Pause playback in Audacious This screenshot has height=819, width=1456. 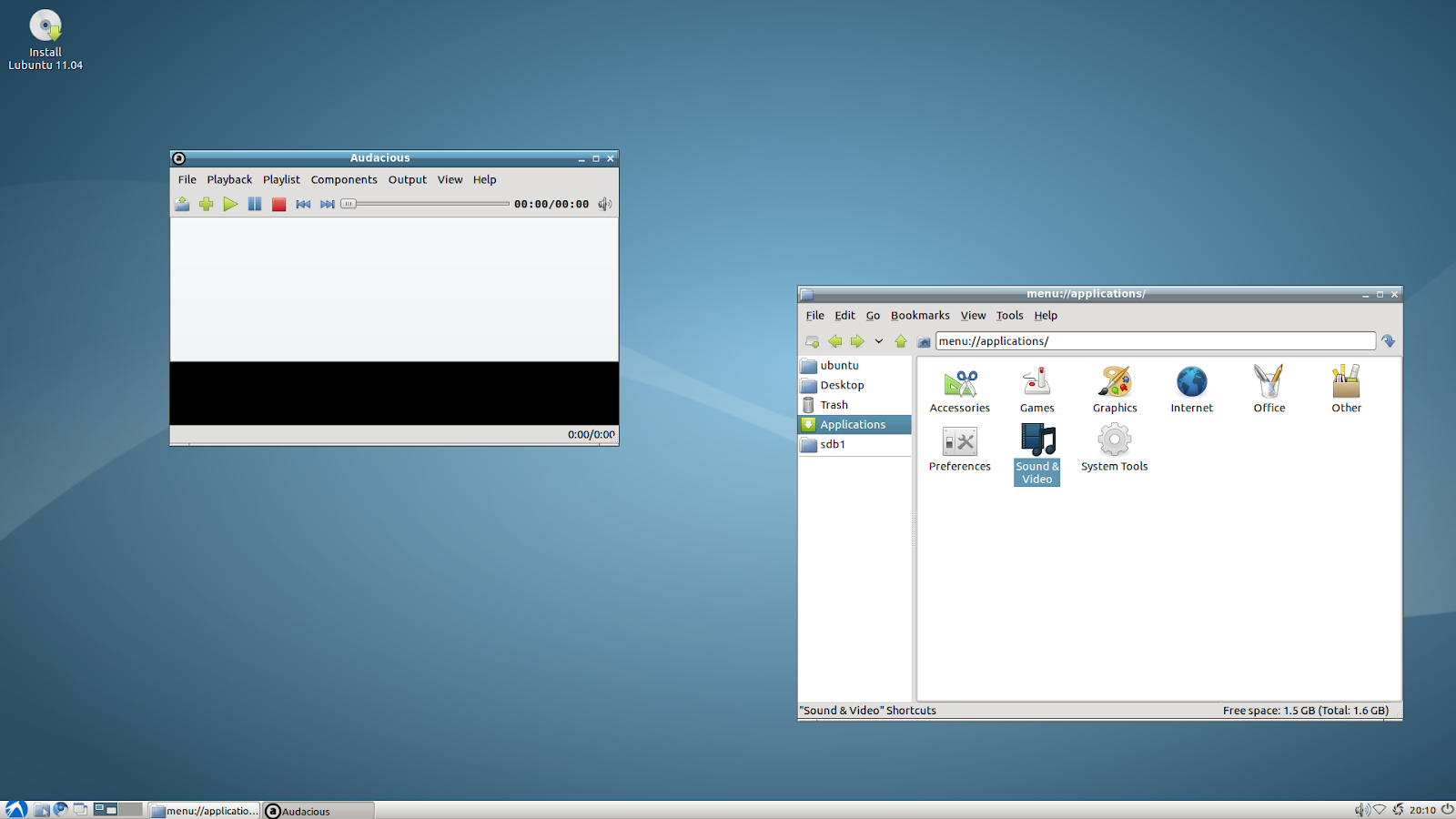255,204
